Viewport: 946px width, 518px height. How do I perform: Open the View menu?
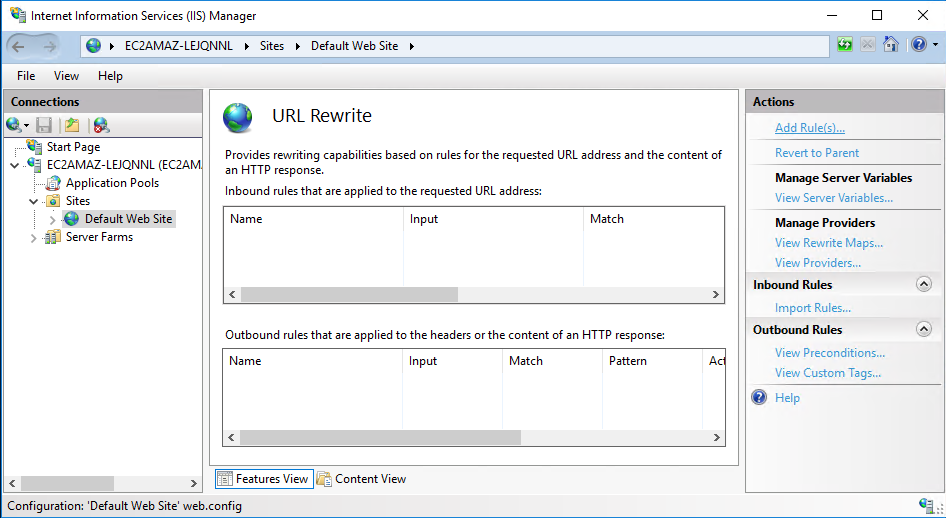point(66,76)
